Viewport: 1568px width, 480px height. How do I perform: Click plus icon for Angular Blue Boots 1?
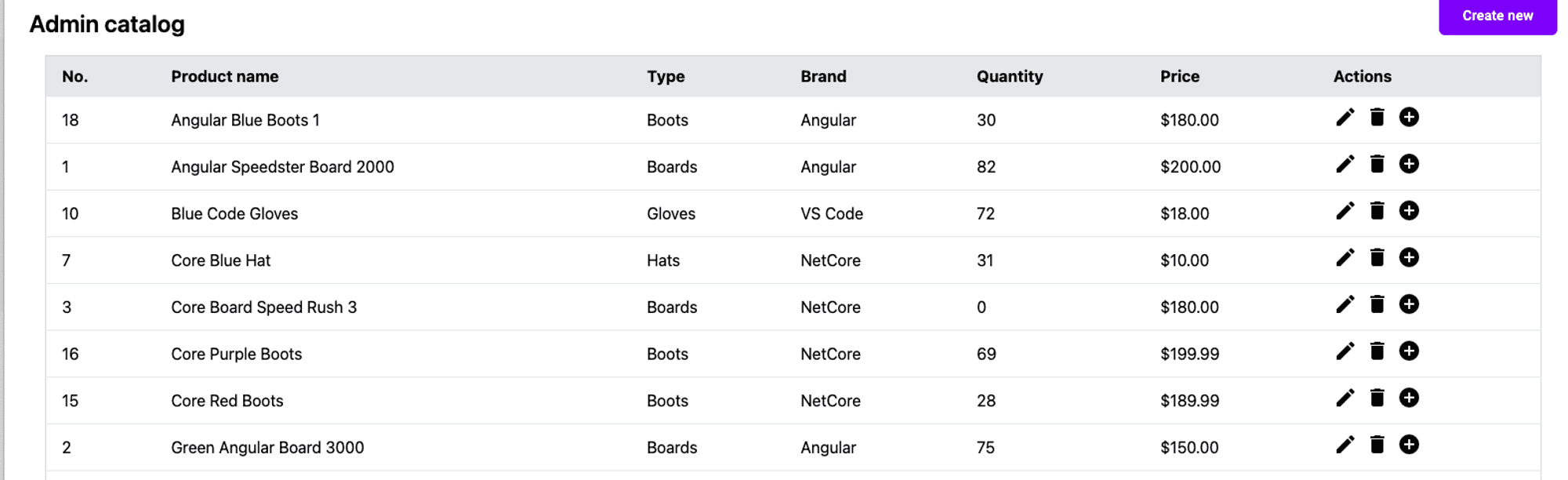(x=1409, y=118)
